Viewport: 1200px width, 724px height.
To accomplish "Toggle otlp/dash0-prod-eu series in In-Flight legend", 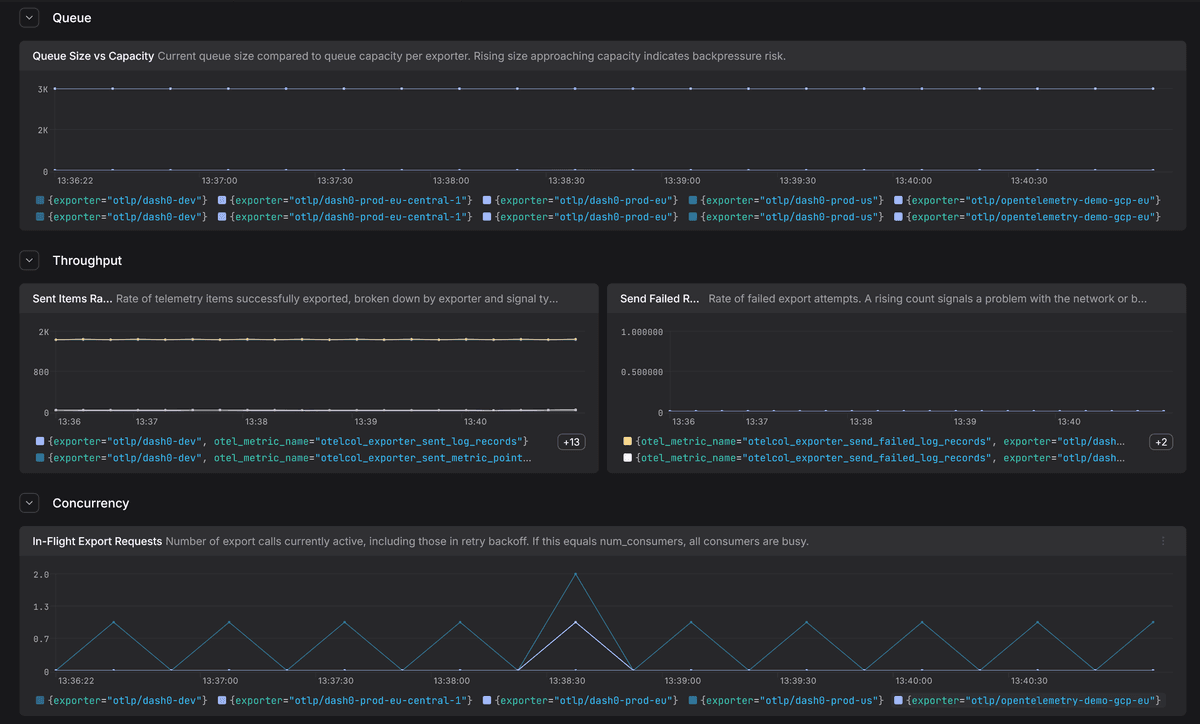I will click(x=580, y=700).
